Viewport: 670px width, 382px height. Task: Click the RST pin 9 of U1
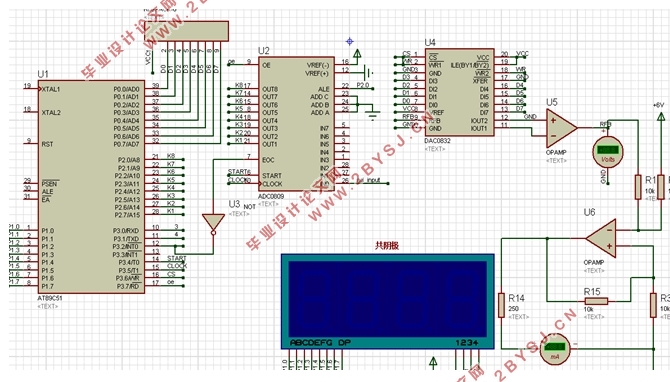coord(32,143)
